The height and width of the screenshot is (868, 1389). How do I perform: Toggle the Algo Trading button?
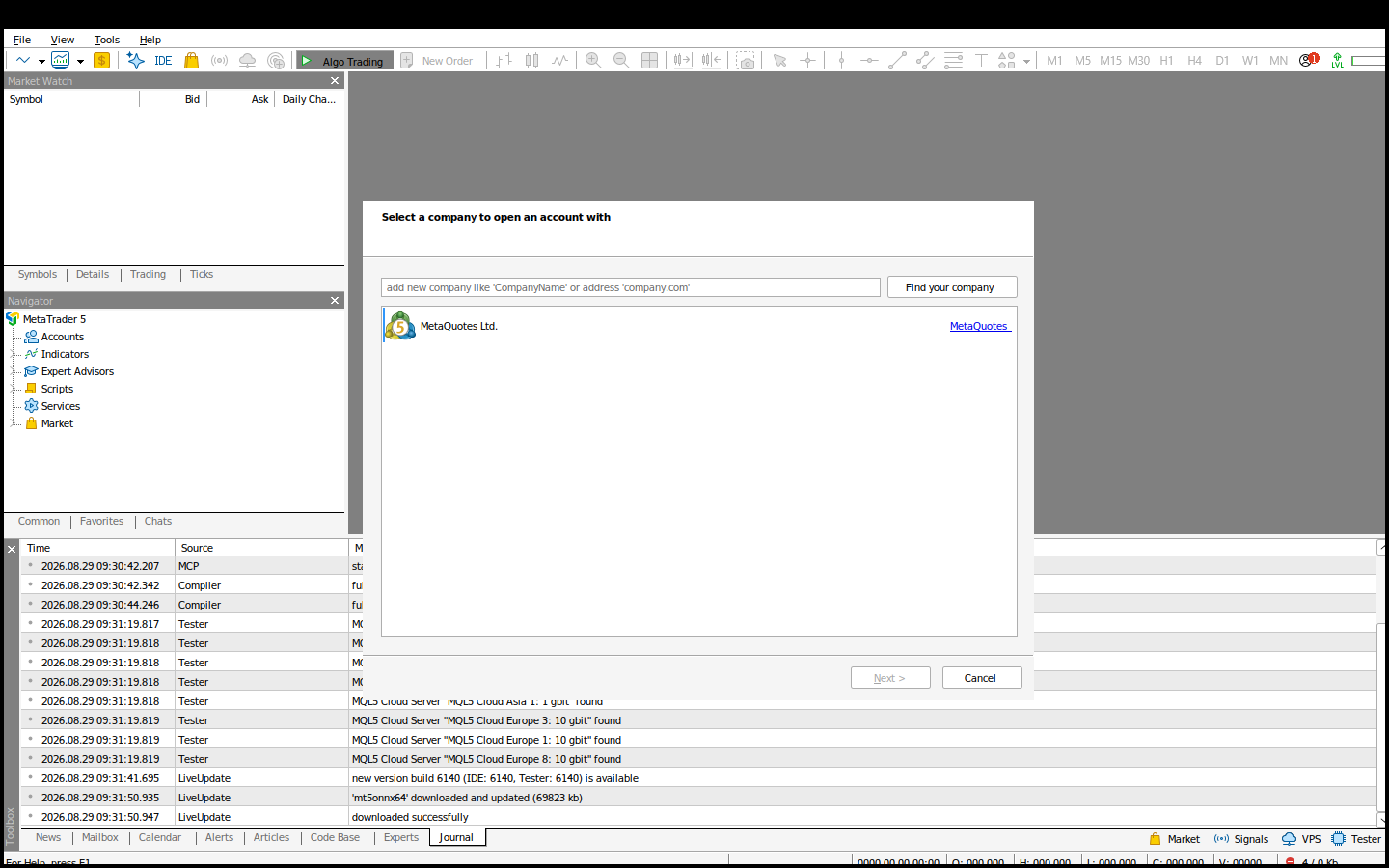(344, 60)
